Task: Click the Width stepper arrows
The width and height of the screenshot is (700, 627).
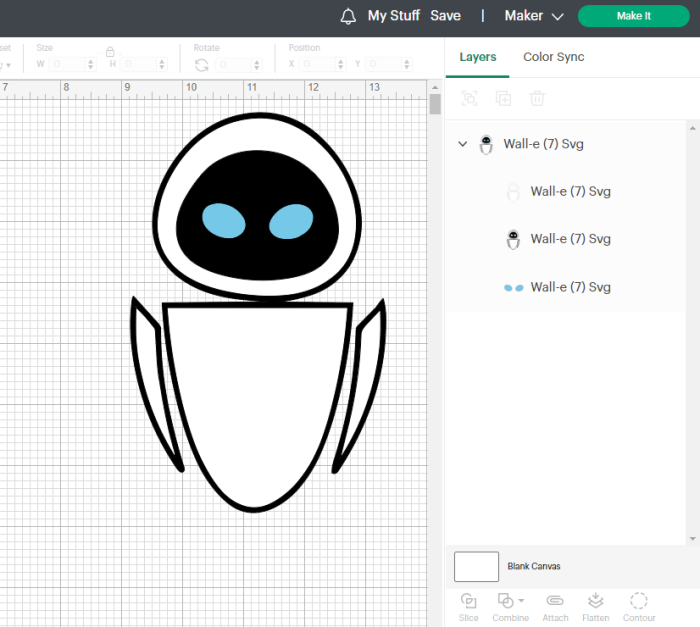Action: pos(91,64)
